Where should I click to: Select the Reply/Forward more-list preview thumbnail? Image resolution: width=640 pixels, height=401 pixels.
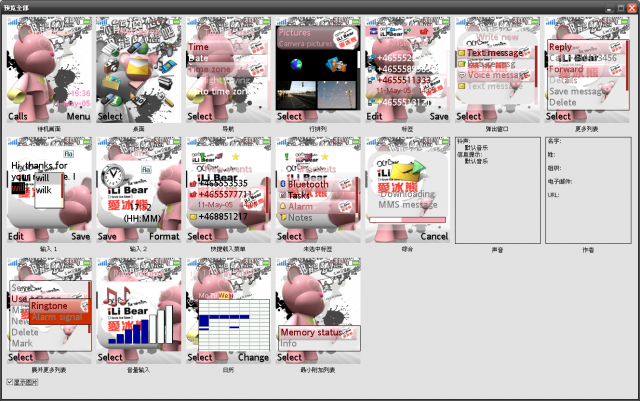coord(587,70)
